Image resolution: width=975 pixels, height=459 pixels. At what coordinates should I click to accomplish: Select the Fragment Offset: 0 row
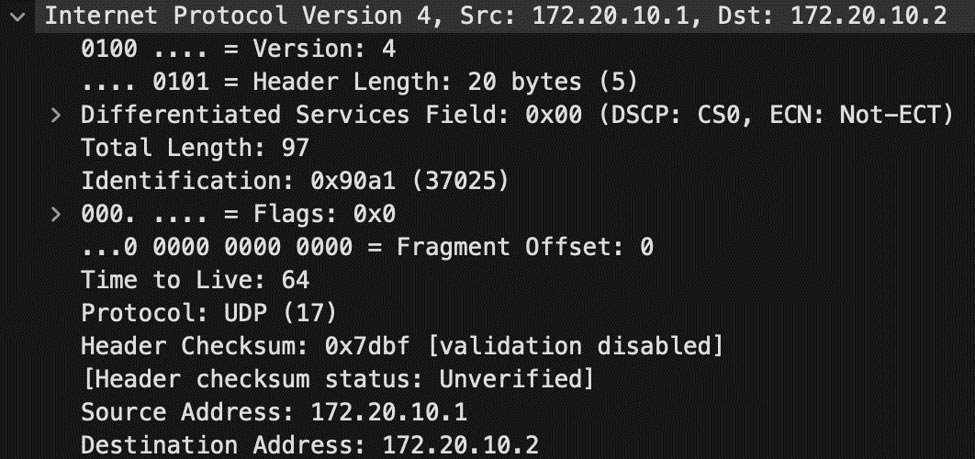click(x=367, y=246)
